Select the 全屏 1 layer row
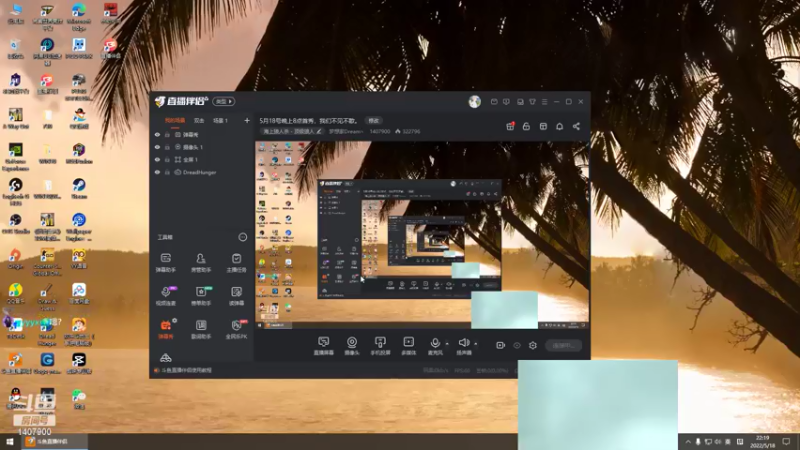This screenshot has width=800, height=450. [202, 160]
